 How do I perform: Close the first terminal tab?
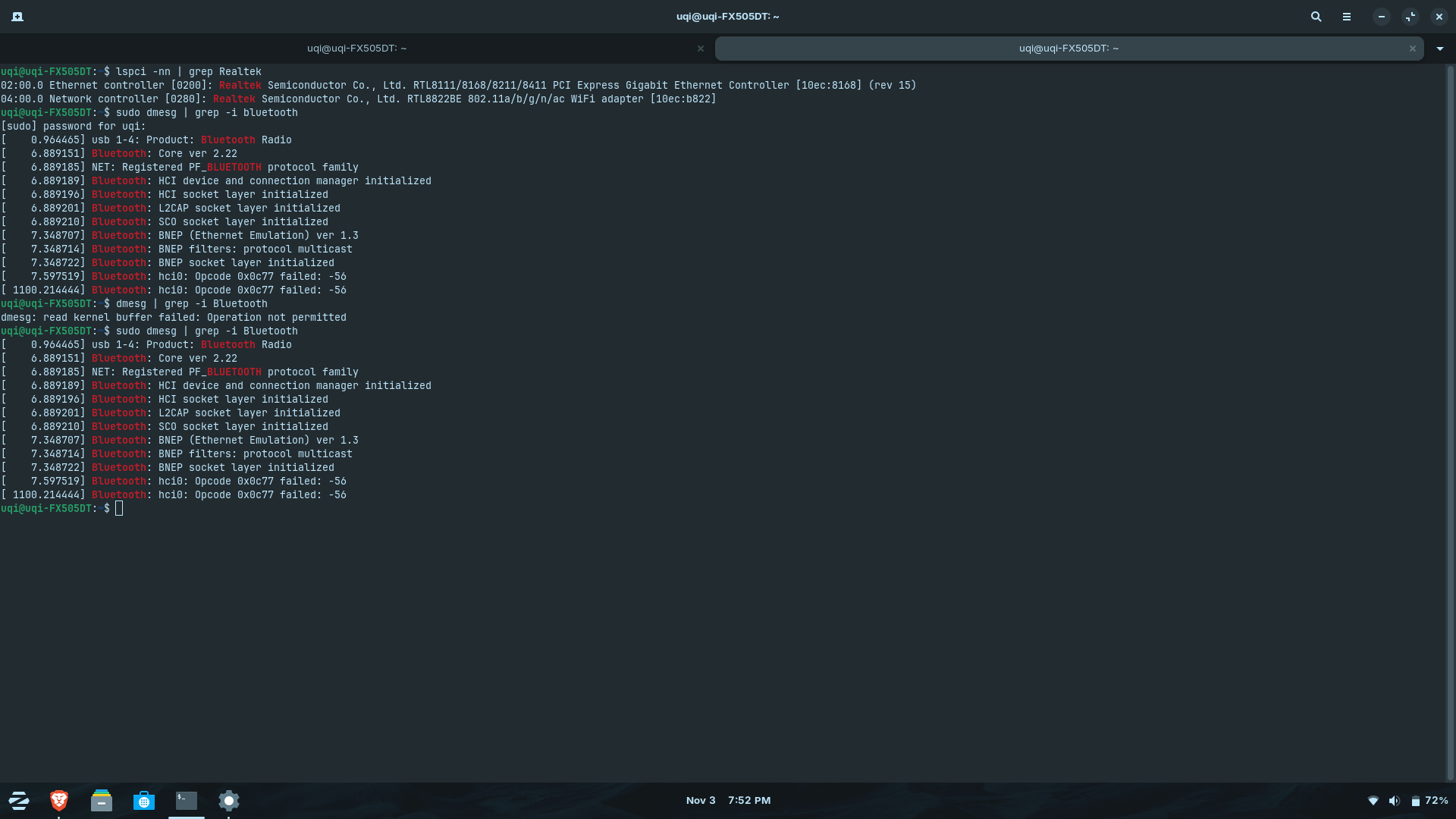tap(701, 49)
